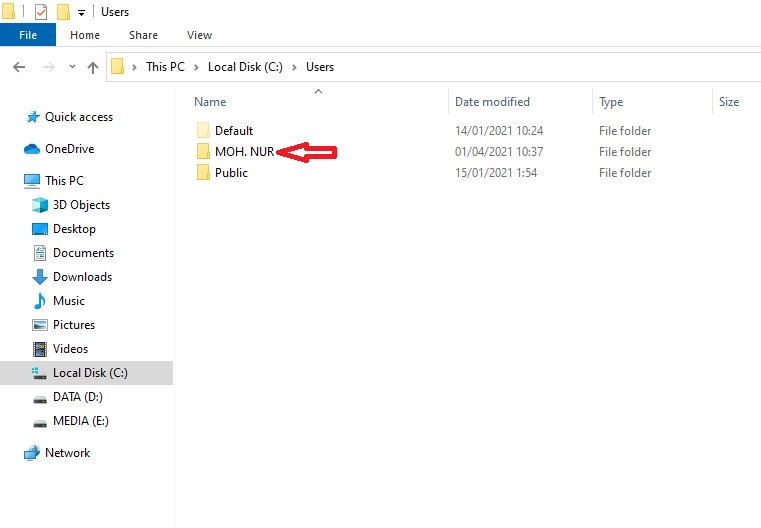Click the New folder icon in title bar
The image size is (761, 528).
pyautogui.click(x=63, y=12)
